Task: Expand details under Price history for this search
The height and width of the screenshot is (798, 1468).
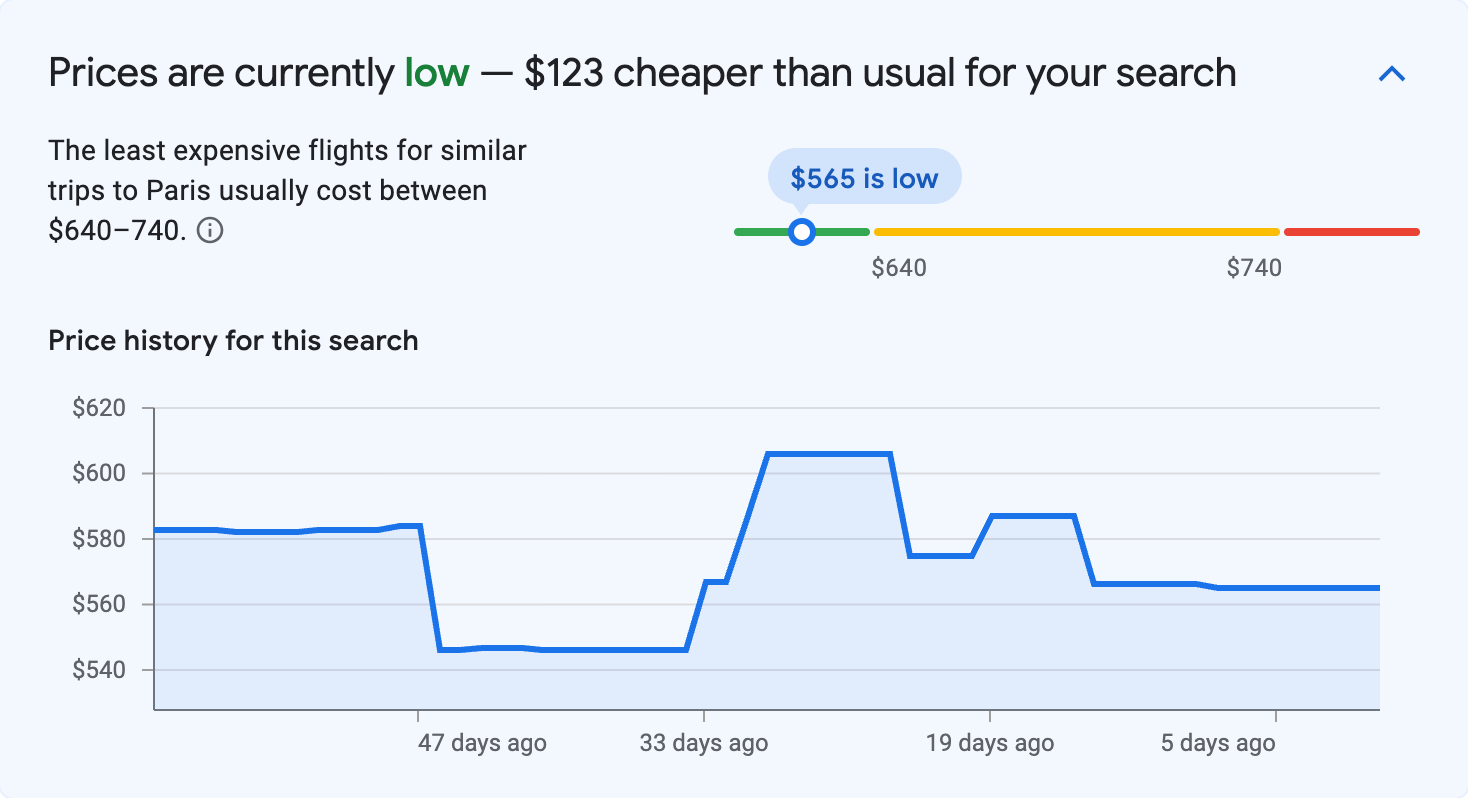Action: (x=232, y=341)
